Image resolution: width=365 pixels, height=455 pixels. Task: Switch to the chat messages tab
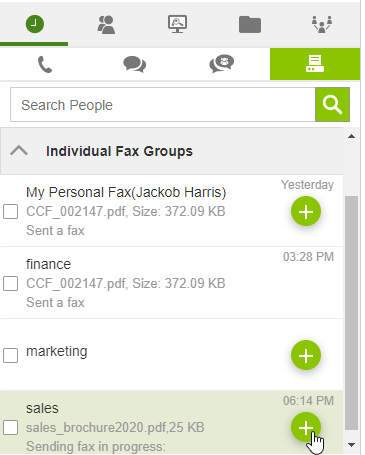click(134, 64)
